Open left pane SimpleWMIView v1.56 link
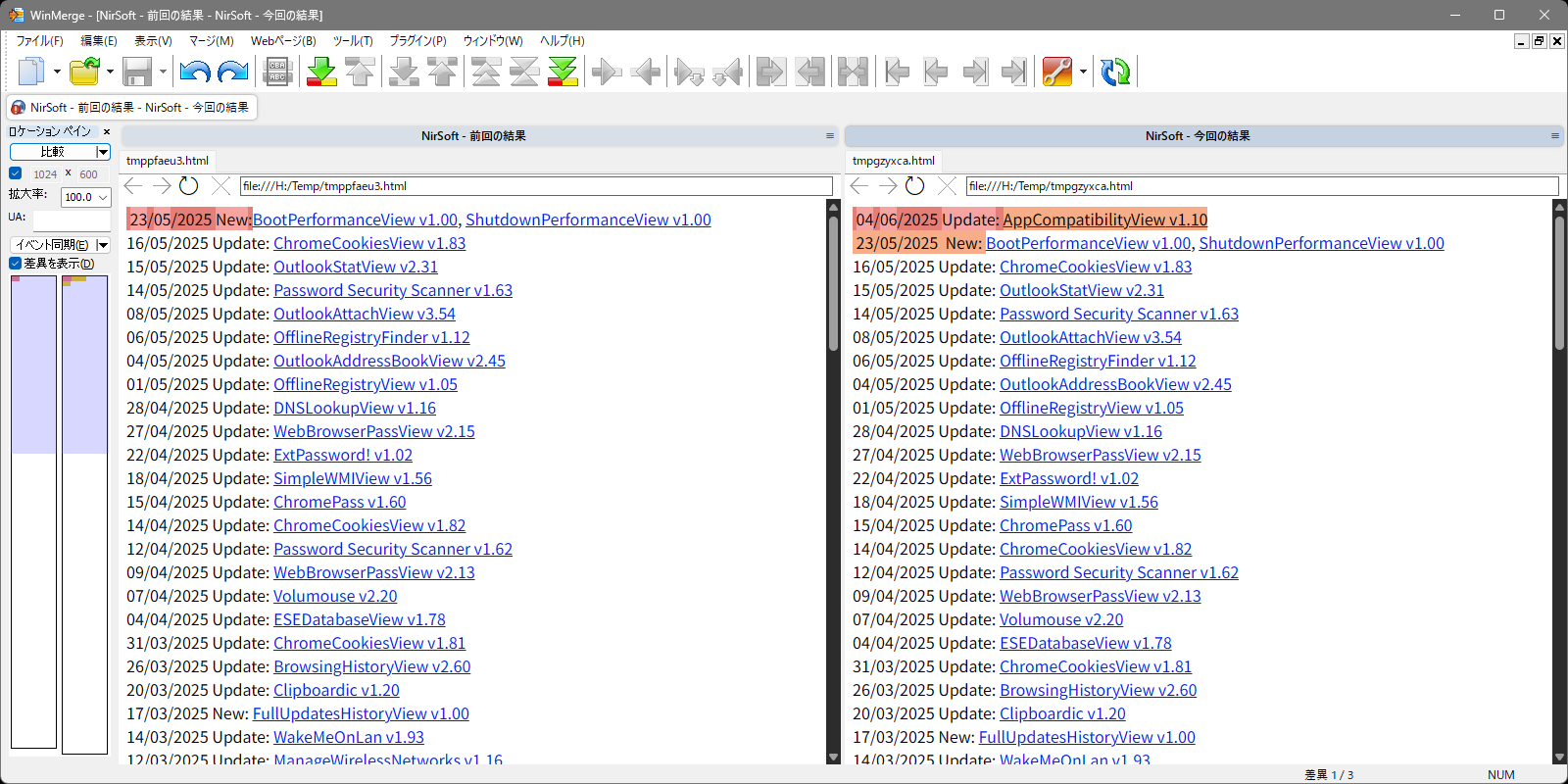1568x784 pixels. [353, 478]
